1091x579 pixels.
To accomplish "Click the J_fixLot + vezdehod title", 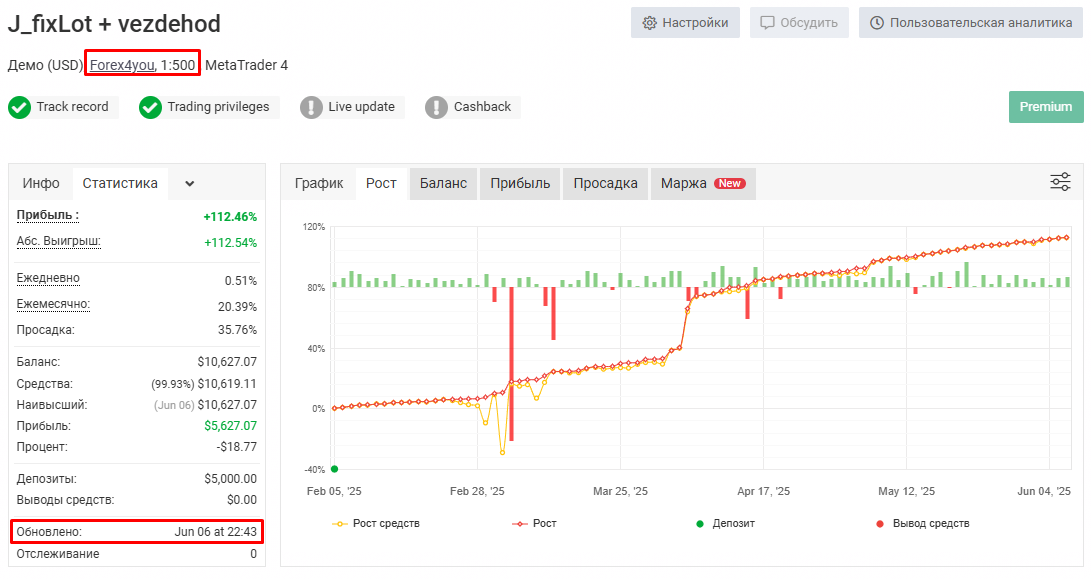I will coord(114,24).
